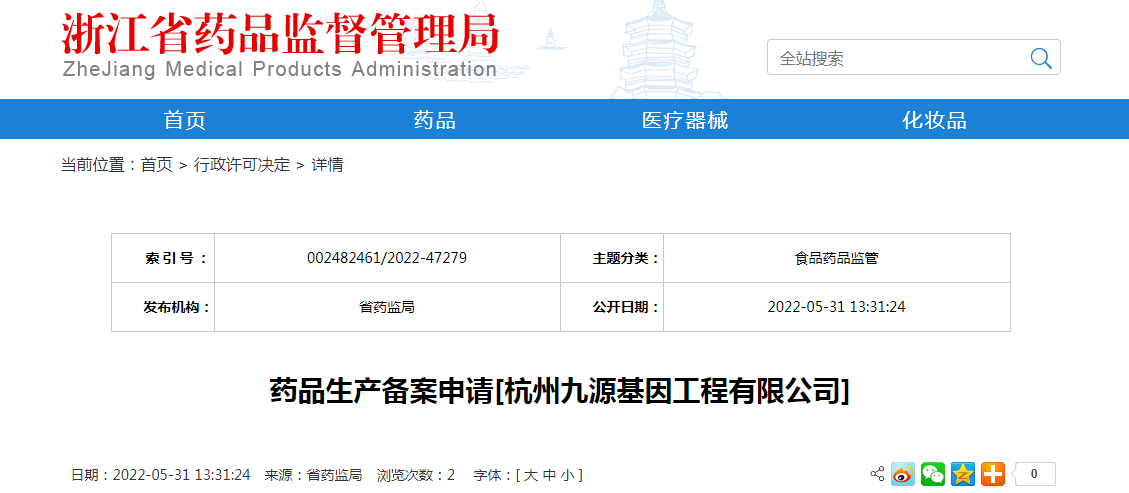Image resolution: width=1129 pixels, height=493 pixels.
Task: Click the 索引号 label cell
Action: pyautogui.click(x=163, y=258)
